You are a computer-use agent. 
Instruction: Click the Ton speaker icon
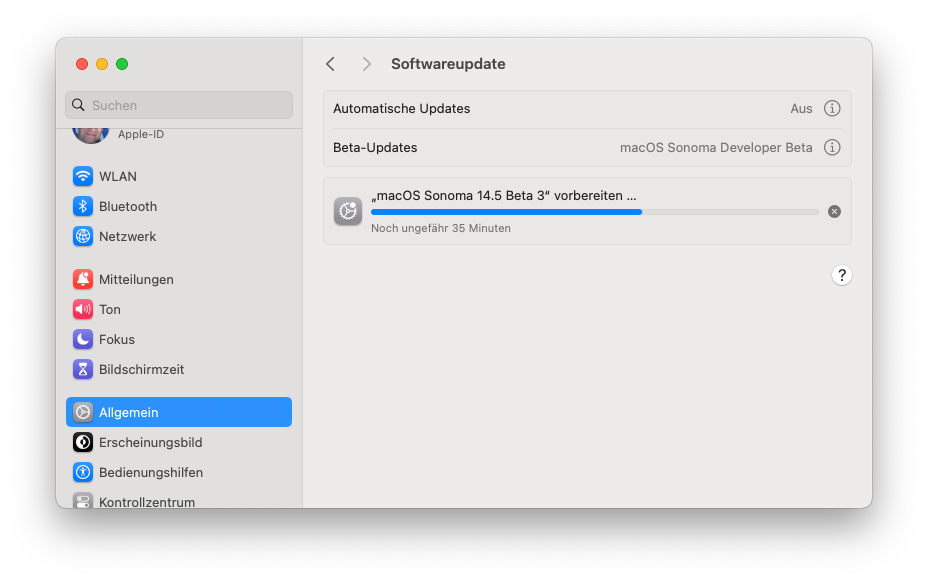83,310
